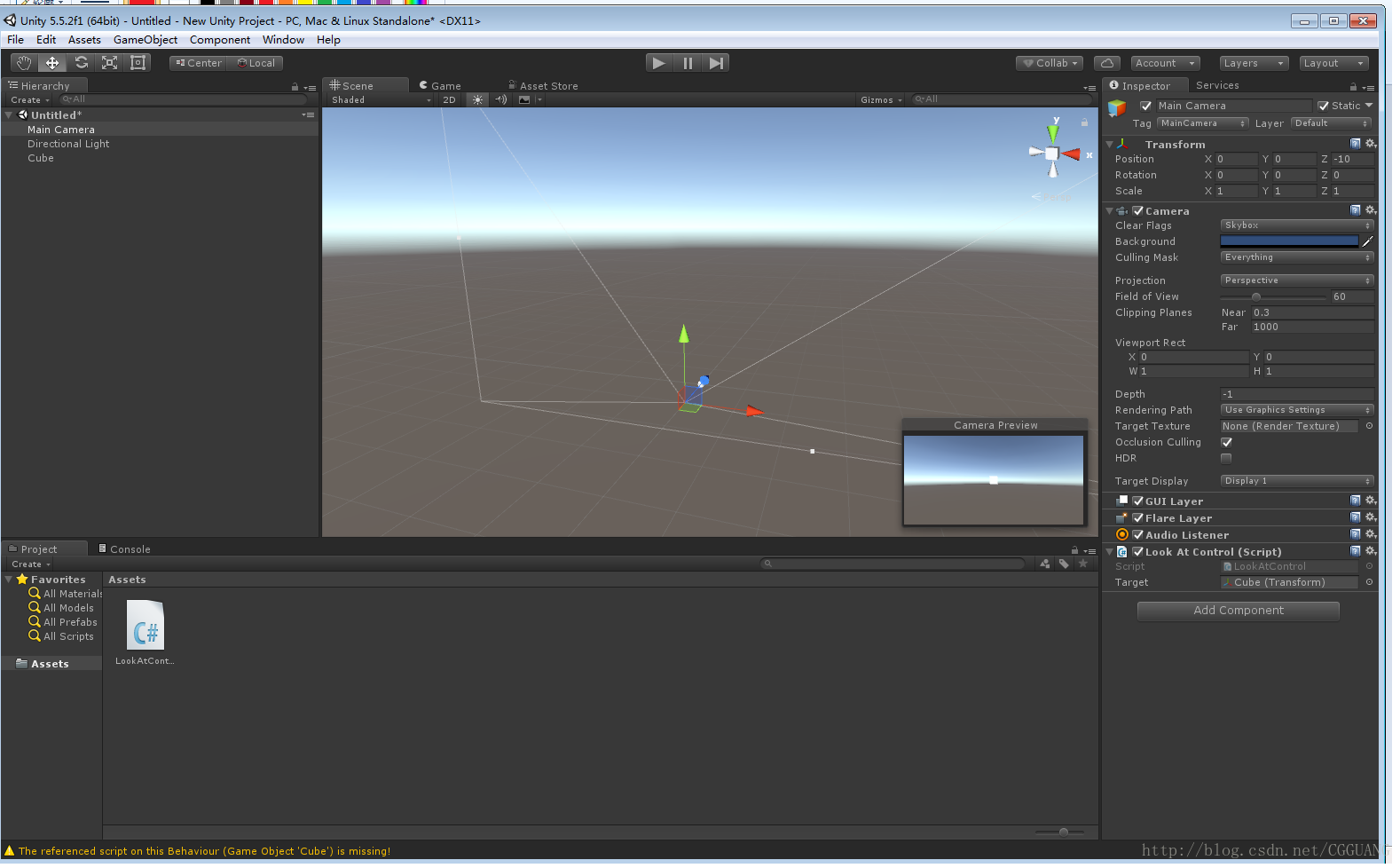The height and width of the screenshot is (868, 1400).
Task: Open GUI Layer gear settings
Action: click(x=1371, y=501)
